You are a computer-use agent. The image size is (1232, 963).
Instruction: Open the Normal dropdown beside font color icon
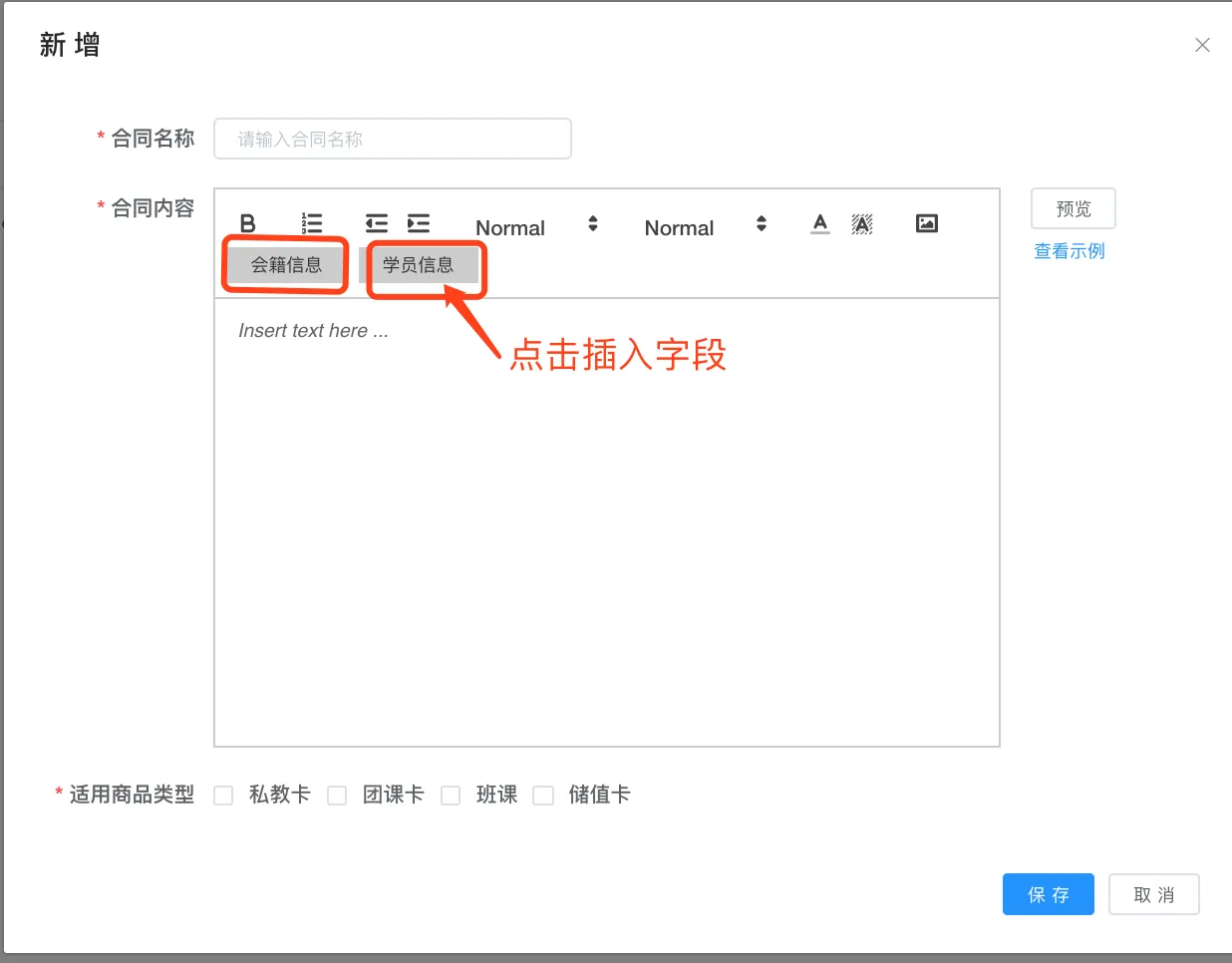pyautogui.click(x=705, y=227)
